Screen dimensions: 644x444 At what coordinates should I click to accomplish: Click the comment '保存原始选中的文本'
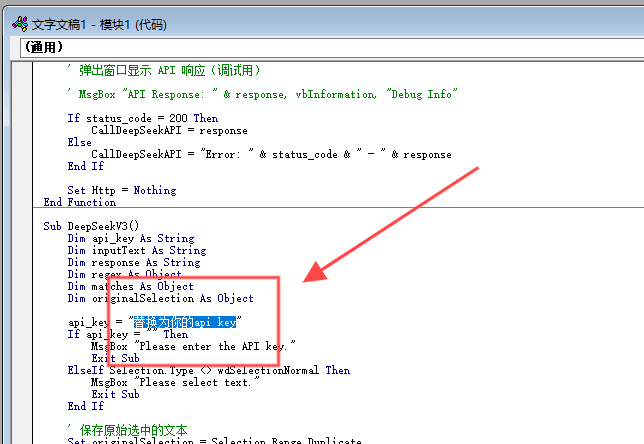click(x=128, y=430)
